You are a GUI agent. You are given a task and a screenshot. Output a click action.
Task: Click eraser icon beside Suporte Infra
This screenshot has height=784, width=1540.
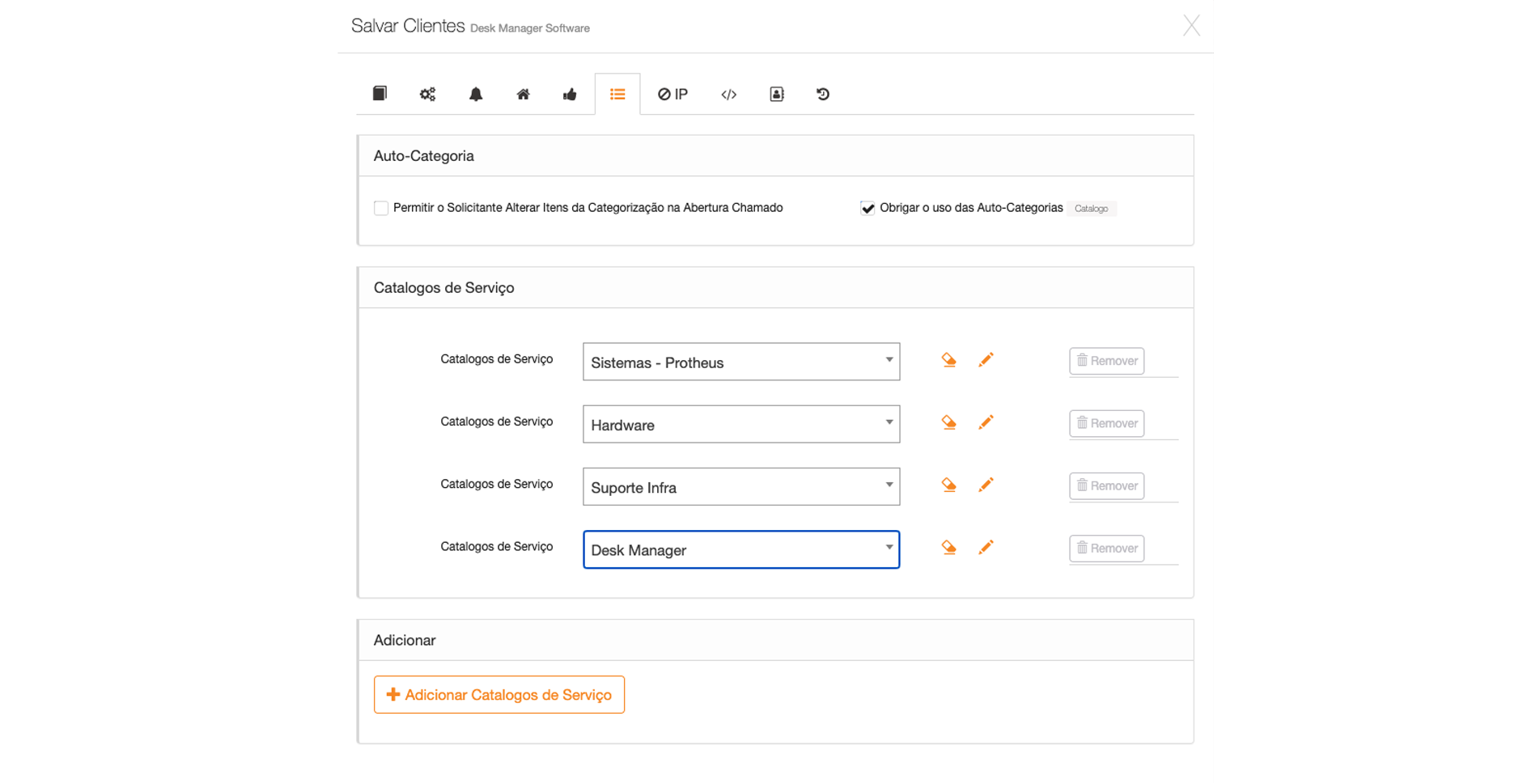coord(948,485)
